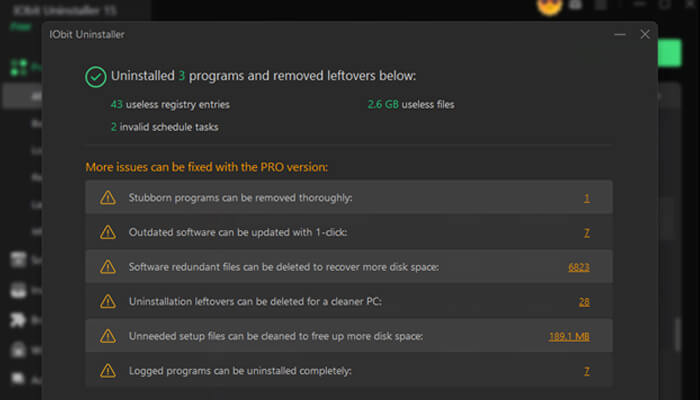Click "2.6 GB useless files" text
The width and height of the screenshot is (700, 400).
point(411,104)
